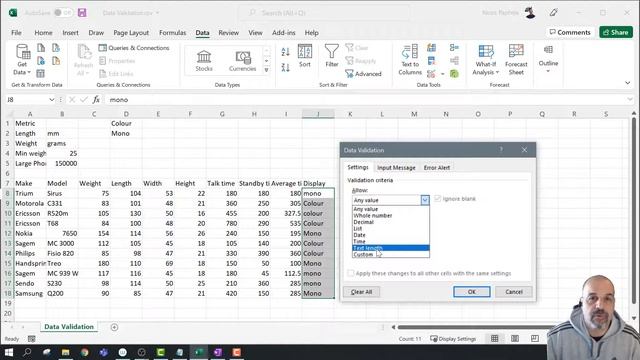Click the Data Validation help question mark

pos(501,150)
